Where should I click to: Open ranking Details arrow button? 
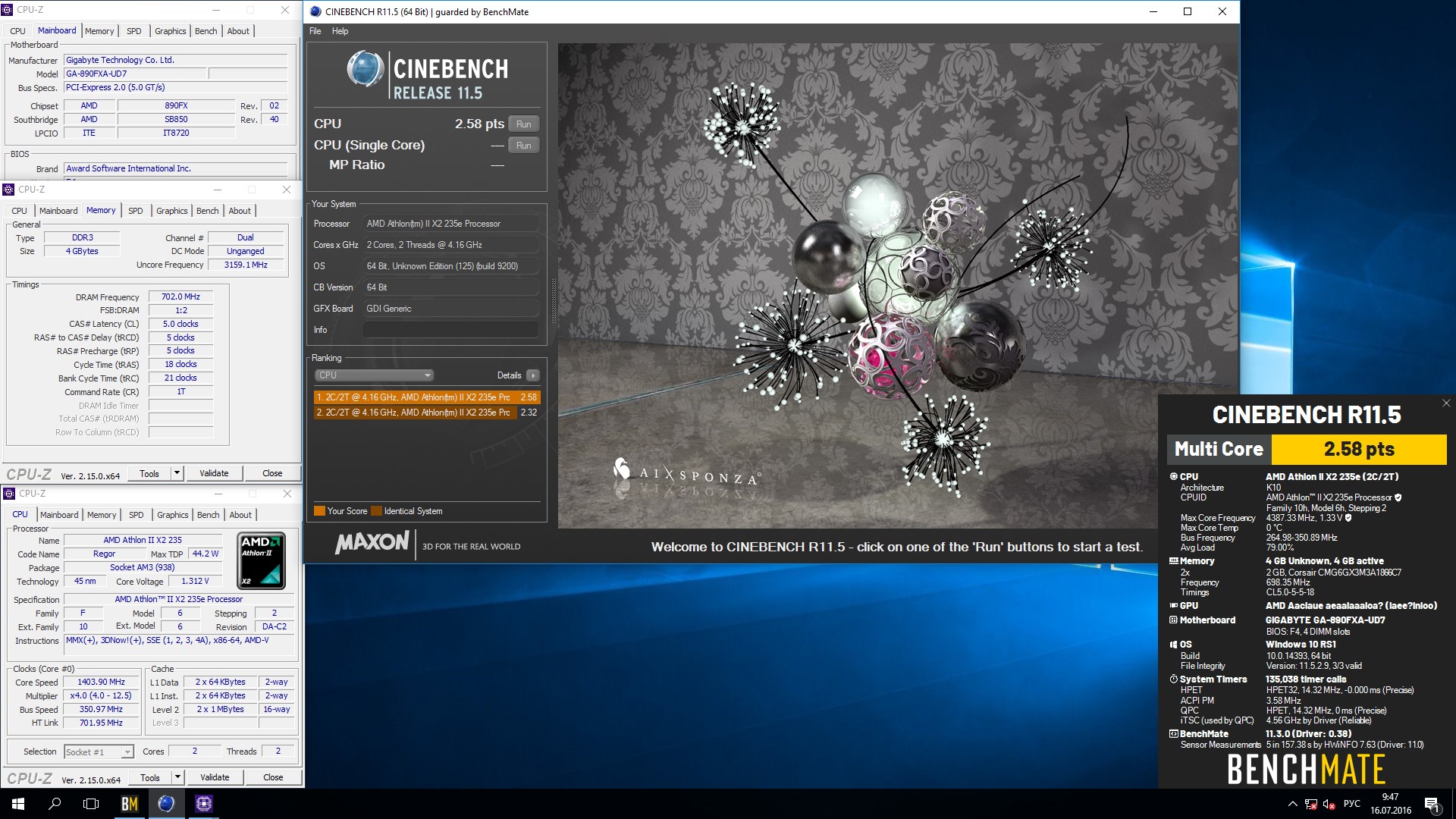[x=533, y=375]
